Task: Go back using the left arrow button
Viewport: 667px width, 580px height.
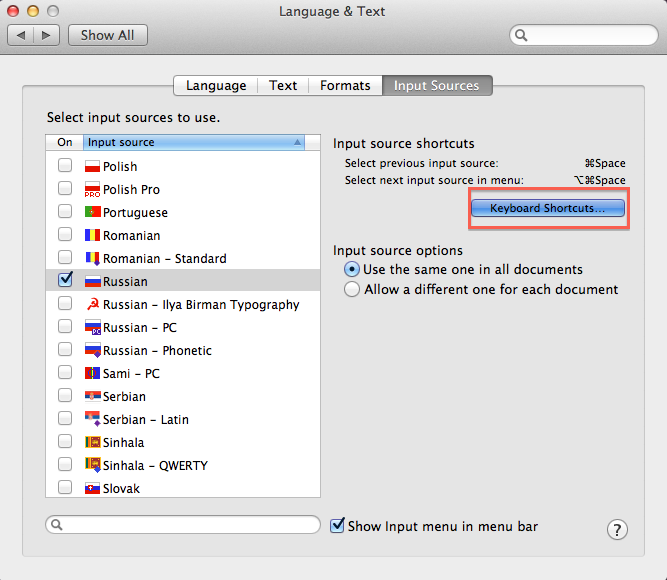Action: (x=22, y=35)
